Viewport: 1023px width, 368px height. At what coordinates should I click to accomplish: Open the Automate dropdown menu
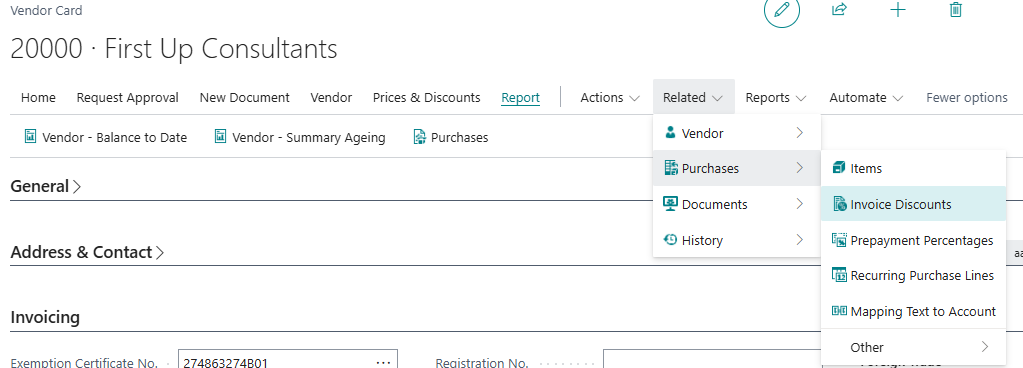point(866,97)
